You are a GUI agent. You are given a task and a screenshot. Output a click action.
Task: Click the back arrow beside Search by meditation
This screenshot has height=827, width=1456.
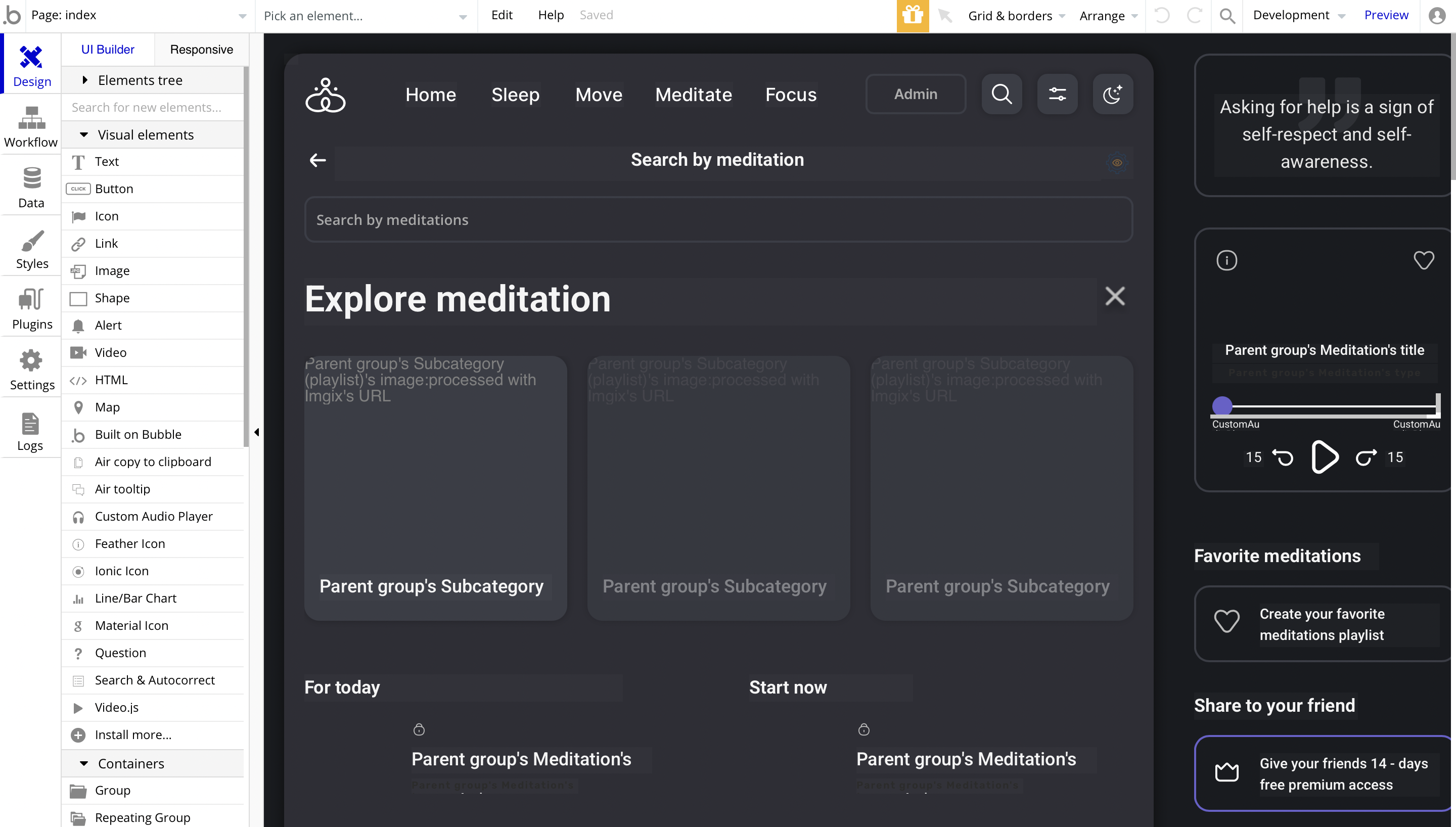coord(317,160)
